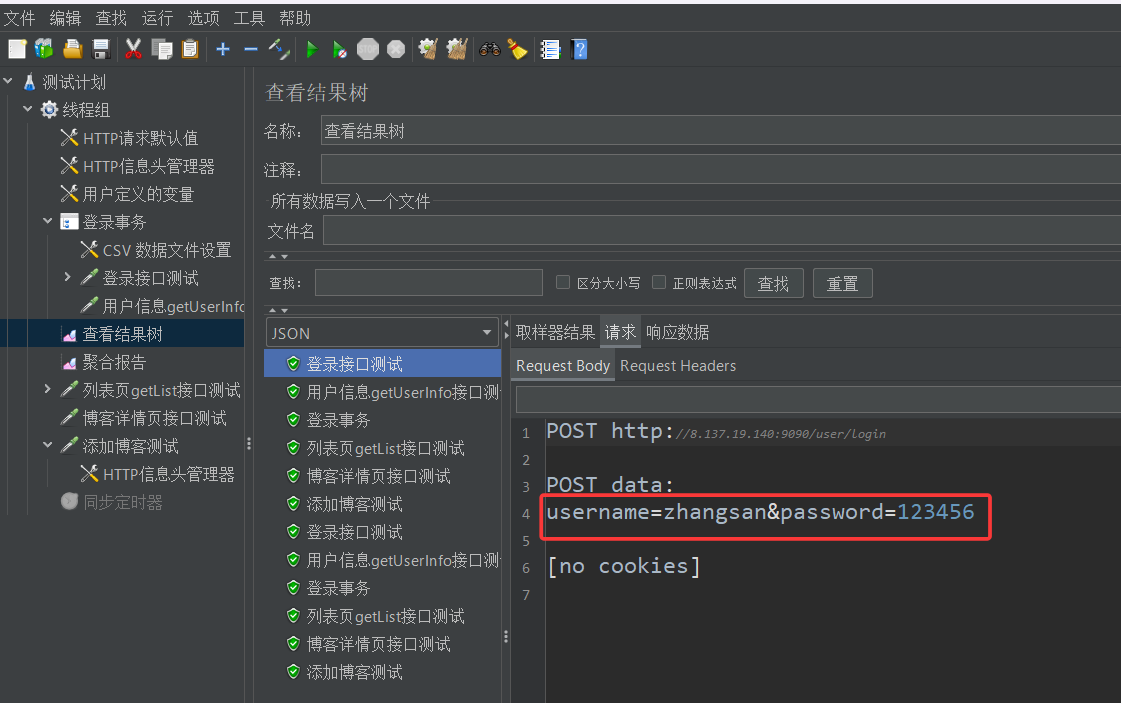Click the 注释 comment field
The image size is (1121, 703).
click(721, 169)
